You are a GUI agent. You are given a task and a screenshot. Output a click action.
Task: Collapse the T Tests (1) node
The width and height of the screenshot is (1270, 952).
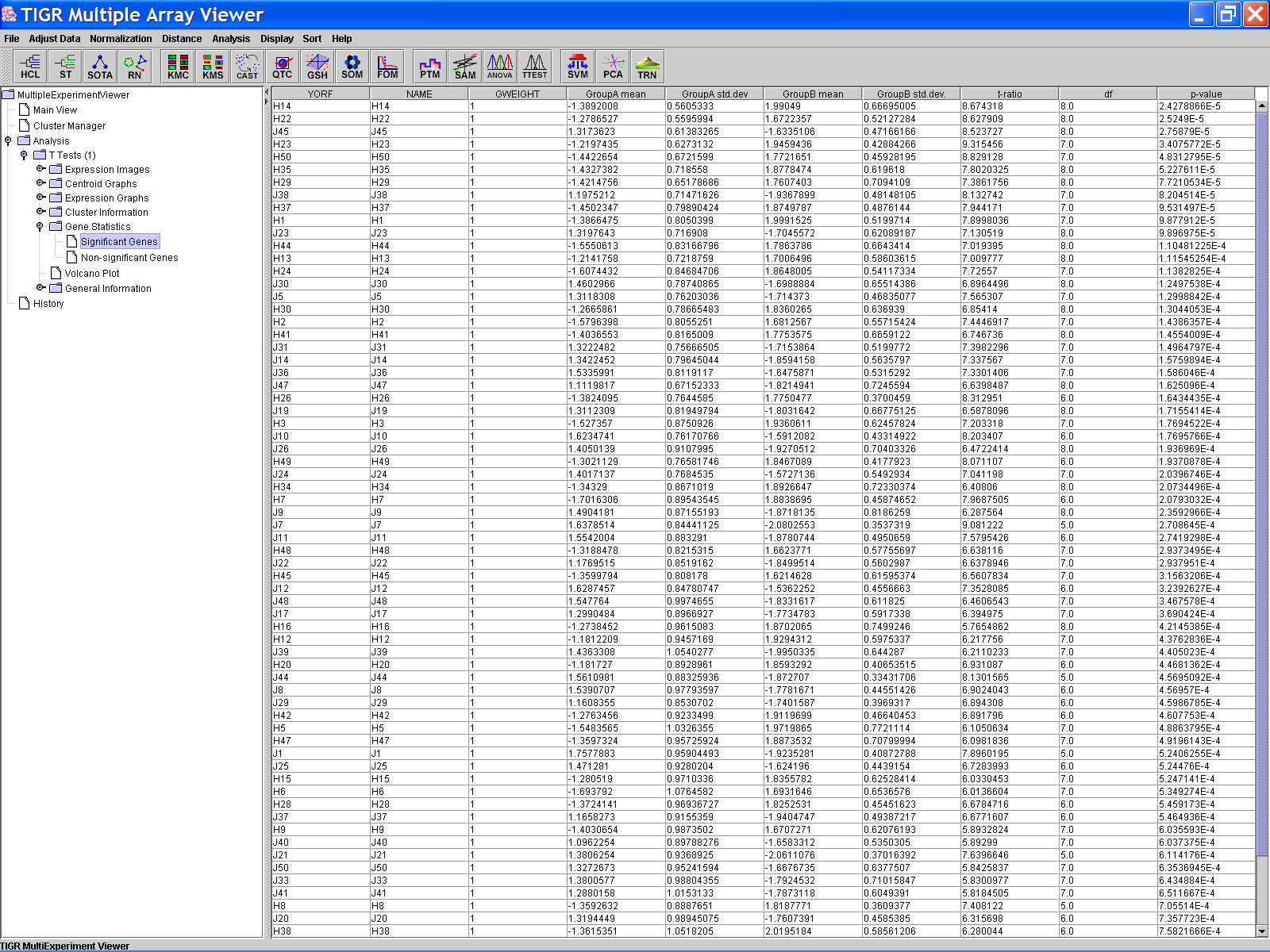(24, 155)
